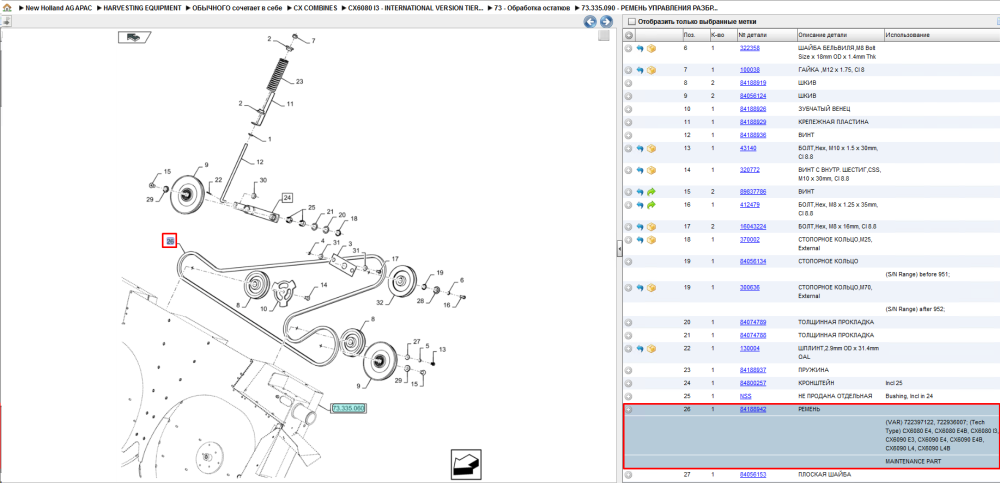Collapse parts panel using splitter handle arrow
This screenshot has height=483, width=1000.
coord(619,249)
